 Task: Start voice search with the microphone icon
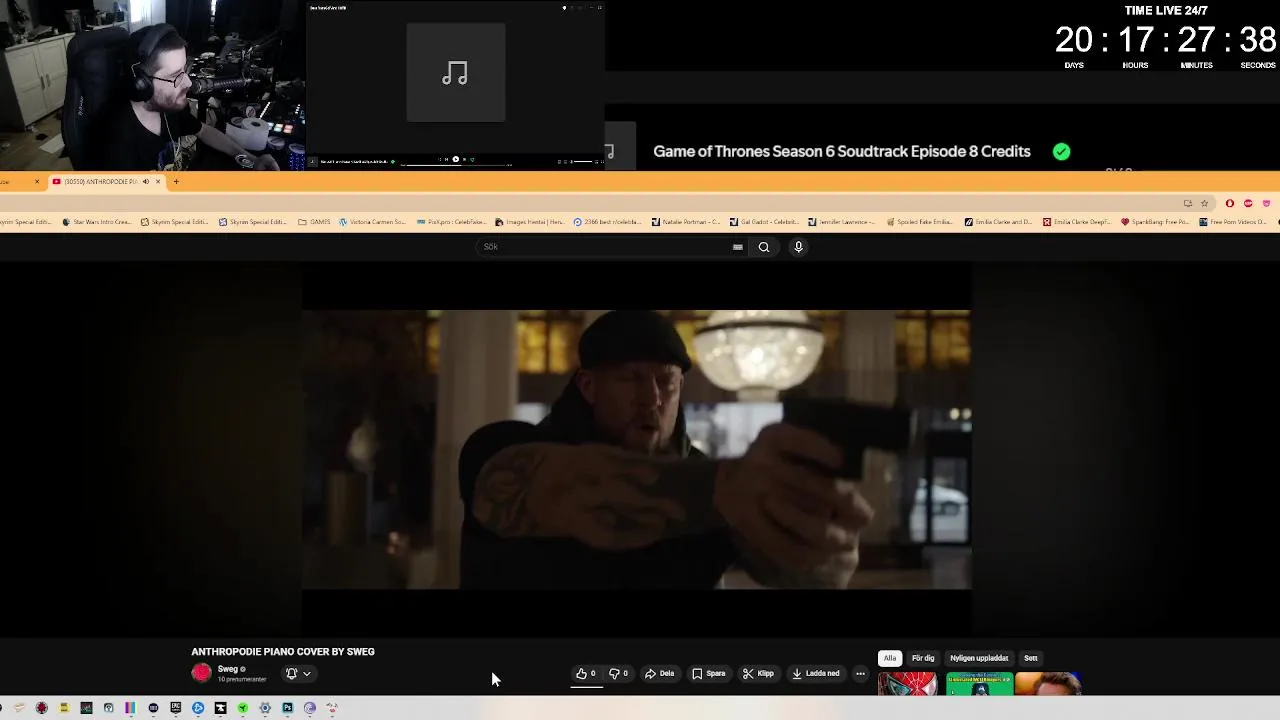click(x=798, y=247)
